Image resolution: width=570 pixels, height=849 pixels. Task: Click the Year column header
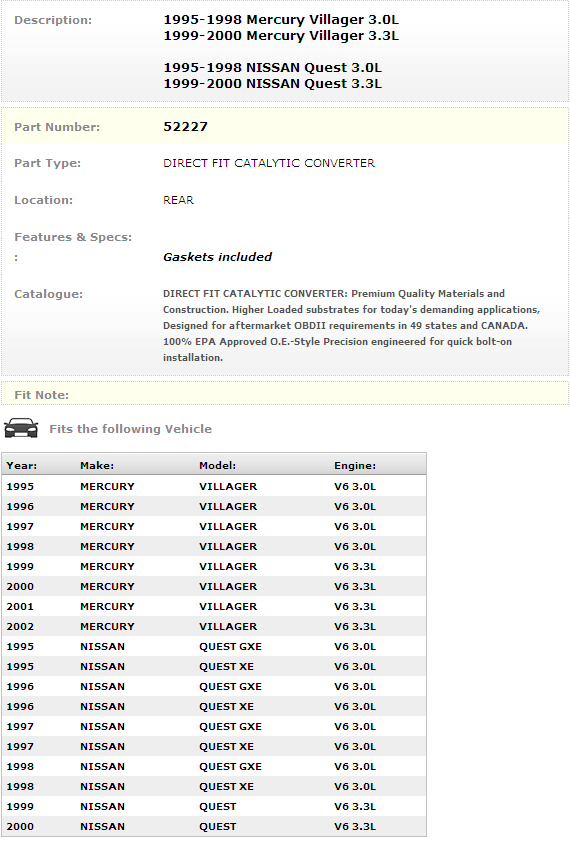coord(22,466)
